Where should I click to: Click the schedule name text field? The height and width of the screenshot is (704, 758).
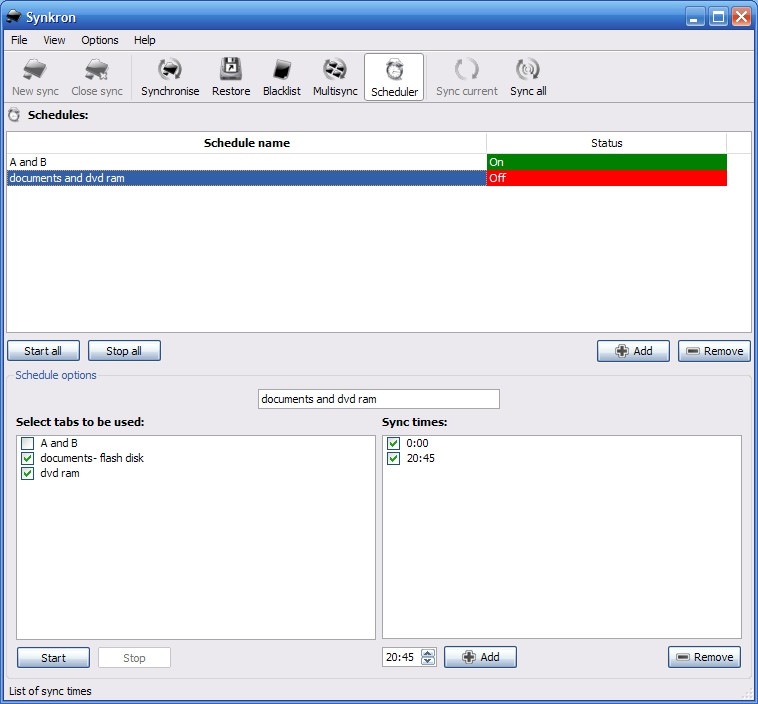click(x=379, y=399)
